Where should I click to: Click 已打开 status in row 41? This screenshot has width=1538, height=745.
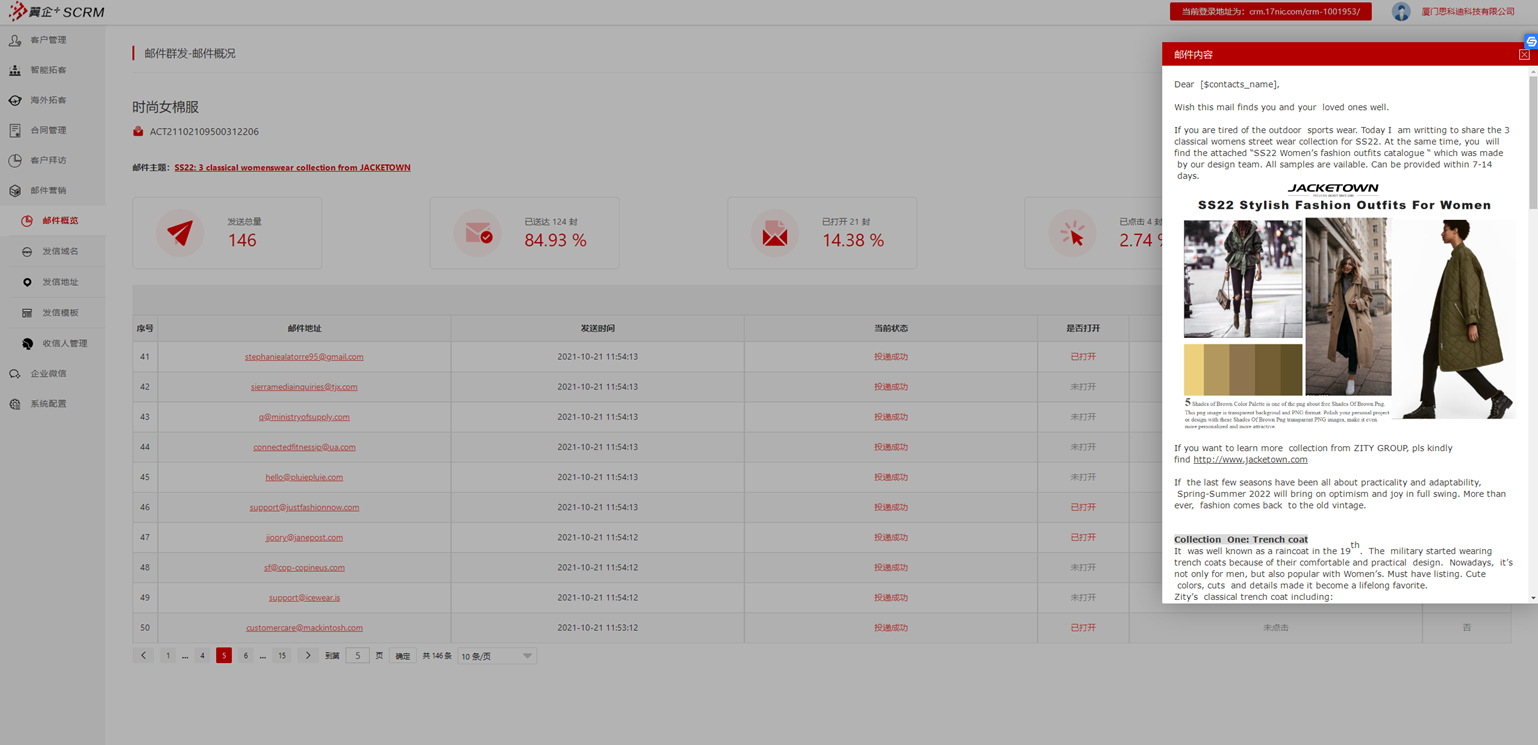1083,357
